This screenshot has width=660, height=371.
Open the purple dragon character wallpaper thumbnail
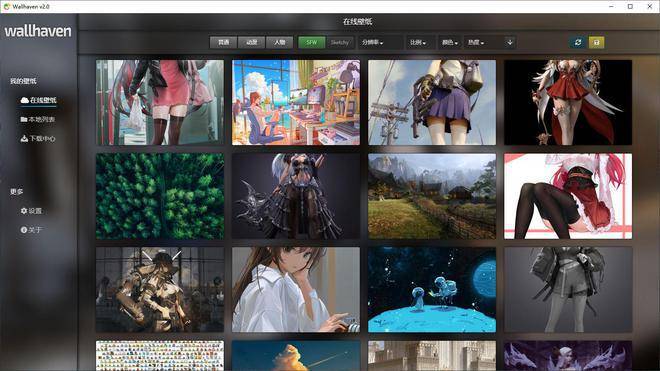(x=568, y=356)
